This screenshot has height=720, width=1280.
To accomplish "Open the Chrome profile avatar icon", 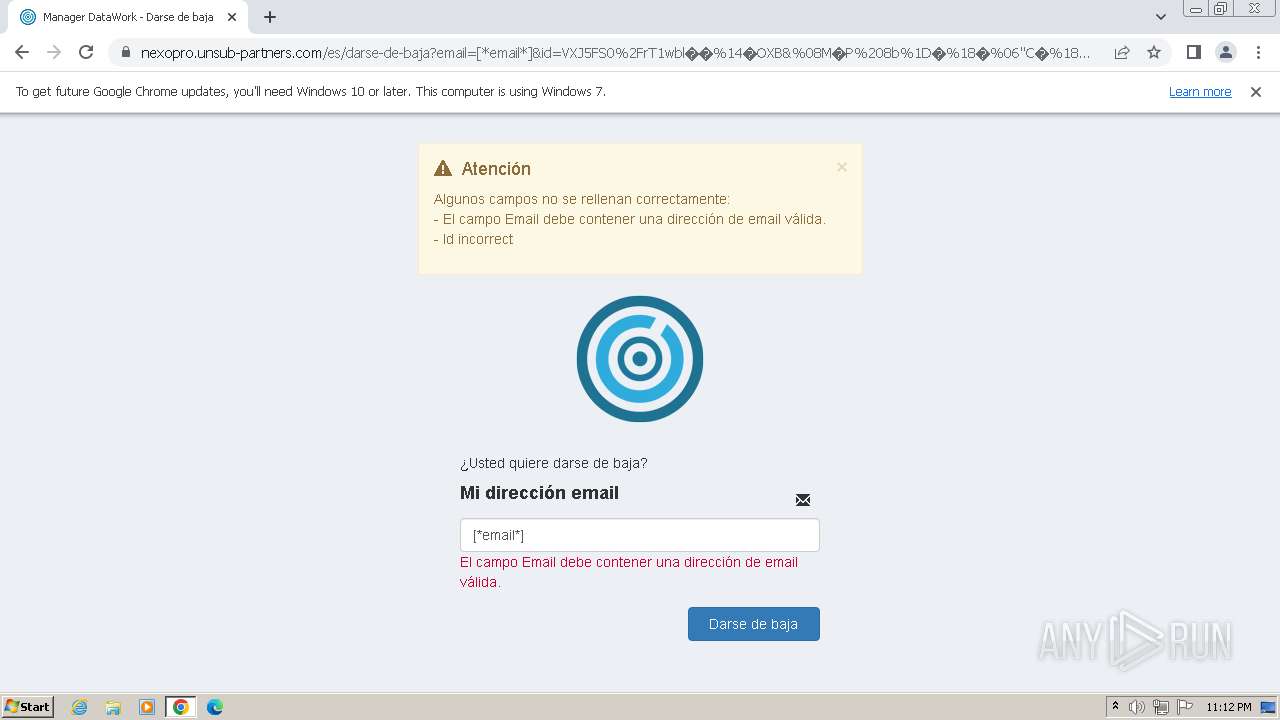I will coord(1225,52).
